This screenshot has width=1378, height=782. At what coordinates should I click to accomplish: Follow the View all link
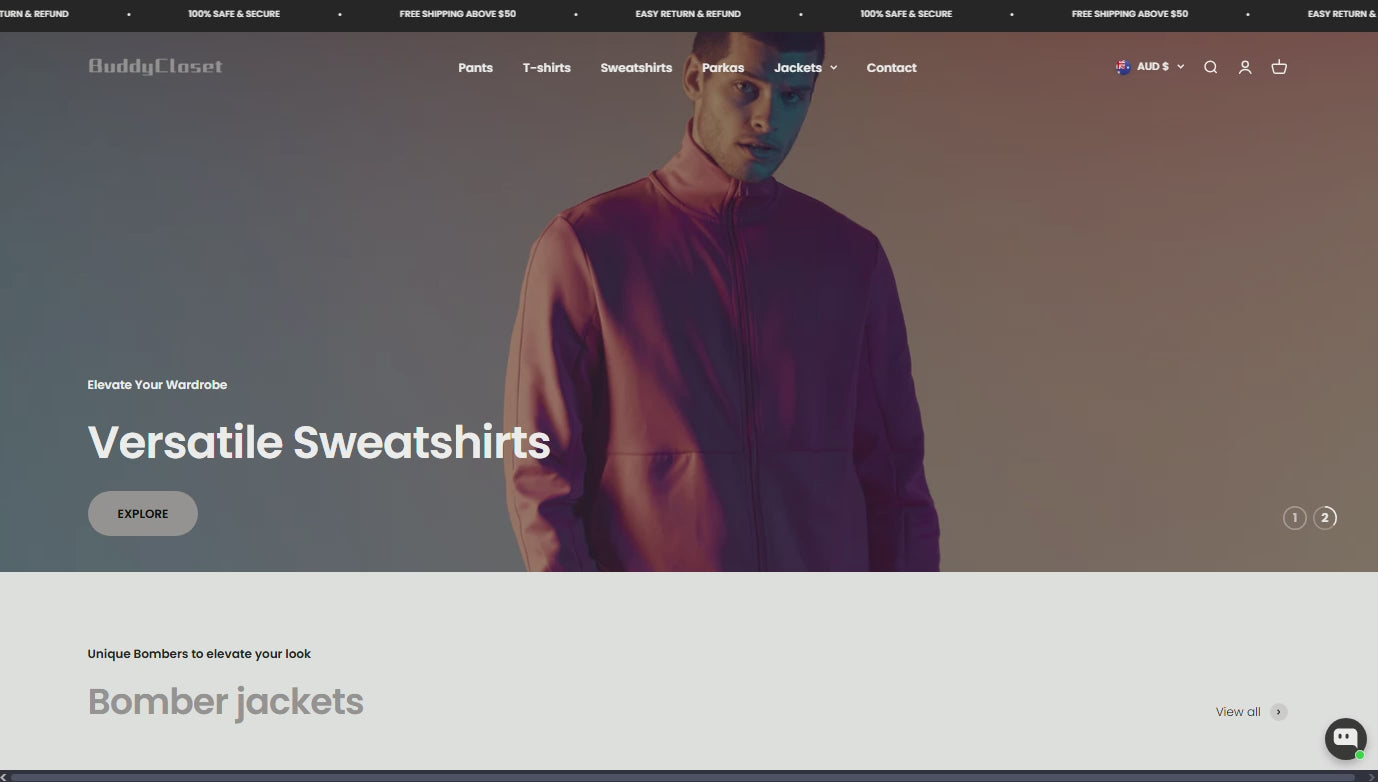[x=1238, y=712]
